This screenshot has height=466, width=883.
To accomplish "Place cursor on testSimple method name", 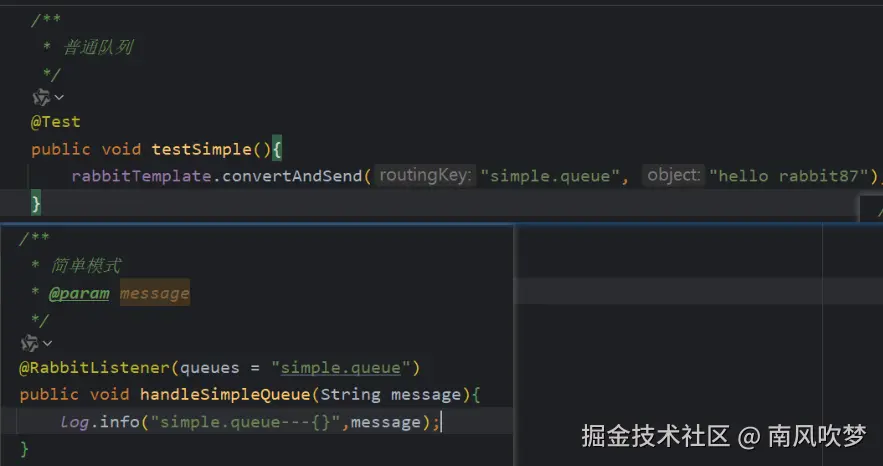I will point(203,149).
